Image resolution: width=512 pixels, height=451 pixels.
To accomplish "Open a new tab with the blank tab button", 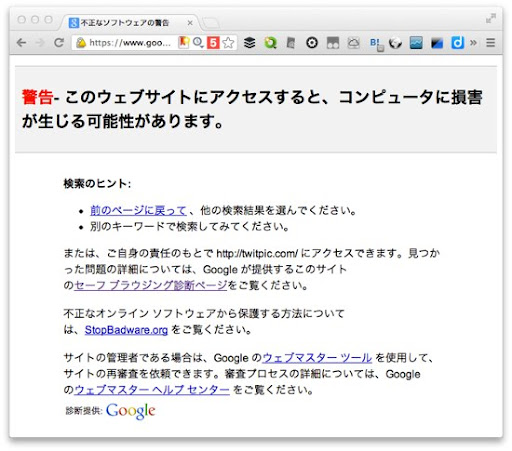I will click(x=211, y=23).
